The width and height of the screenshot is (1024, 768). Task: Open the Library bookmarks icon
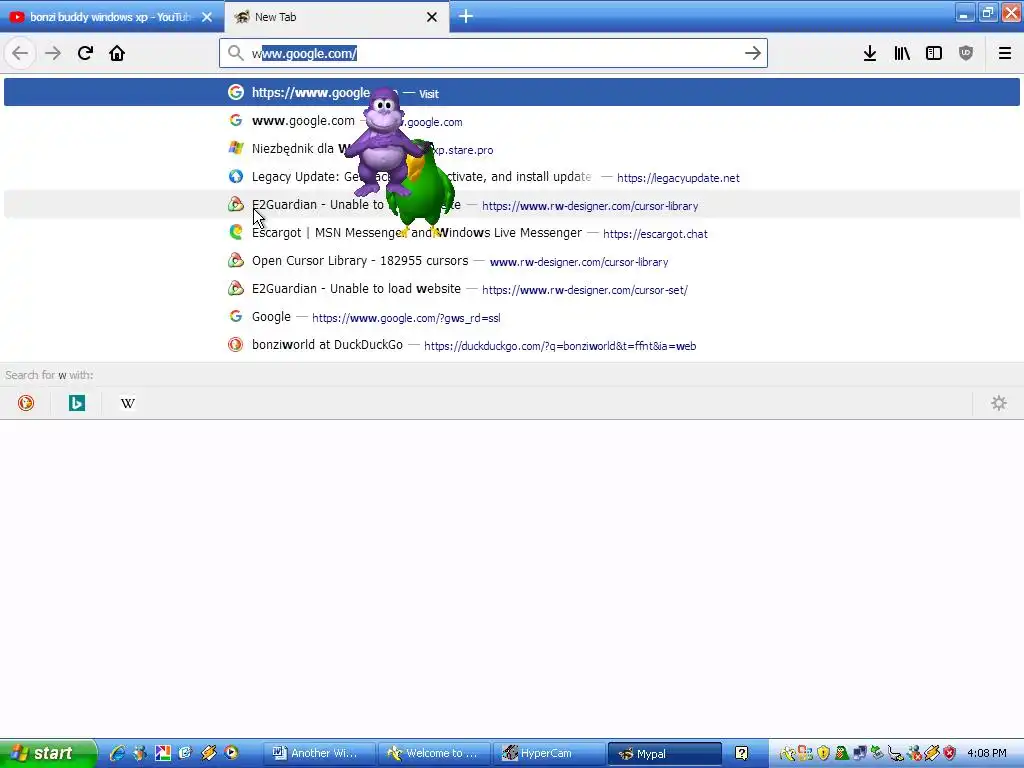[x=902, y=54]
